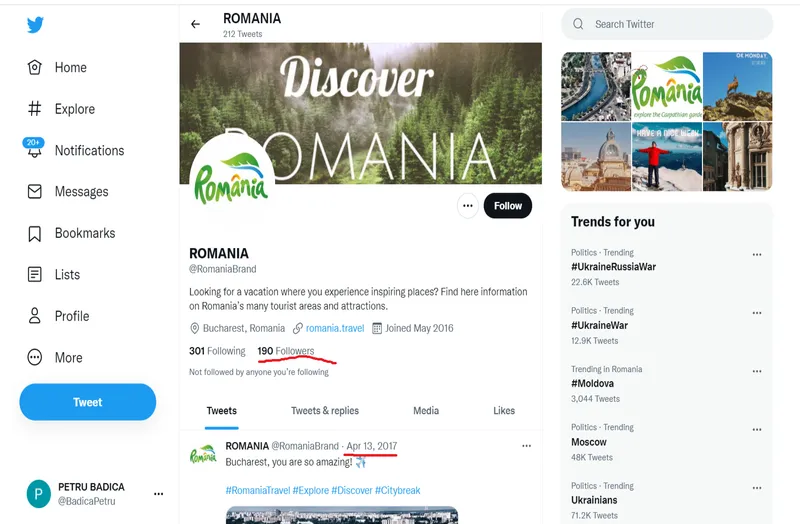Open options for #UkraineRussiaWar trend
800x524 pixels.
pos(757,254)
